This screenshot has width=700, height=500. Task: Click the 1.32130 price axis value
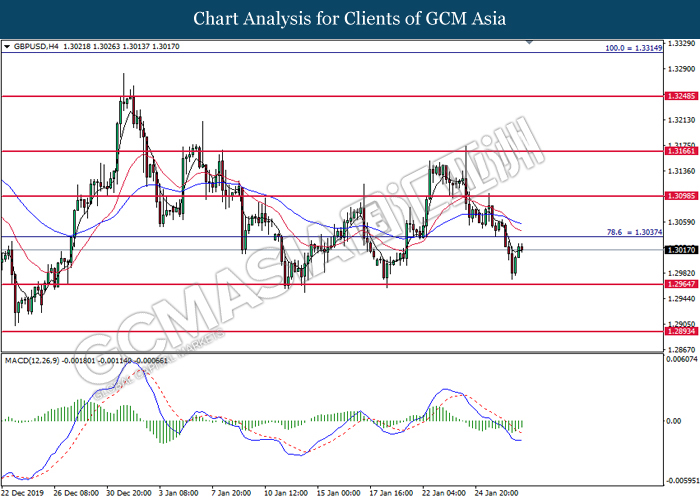click(x=681, y=120)
